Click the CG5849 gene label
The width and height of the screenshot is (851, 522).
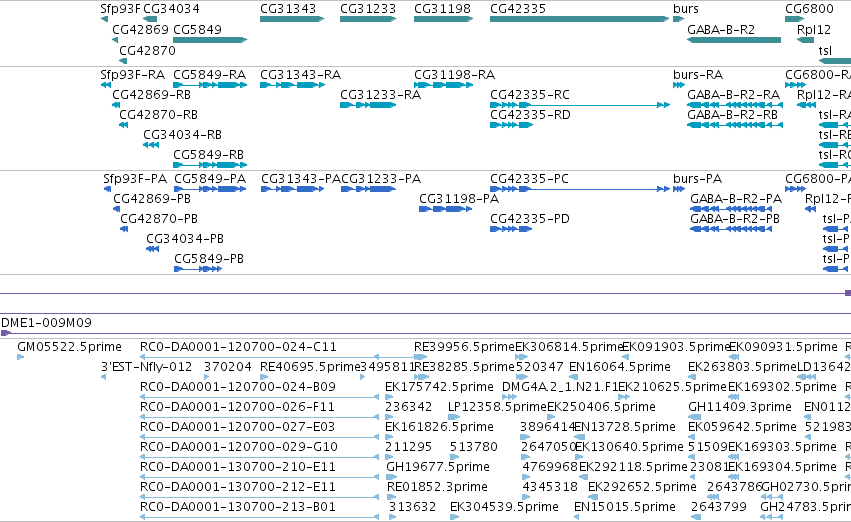198,29
